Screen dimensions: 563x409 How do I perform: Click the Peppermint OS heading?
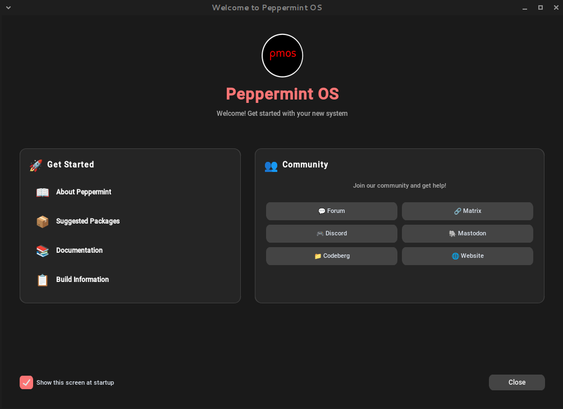tap(282, 94)
